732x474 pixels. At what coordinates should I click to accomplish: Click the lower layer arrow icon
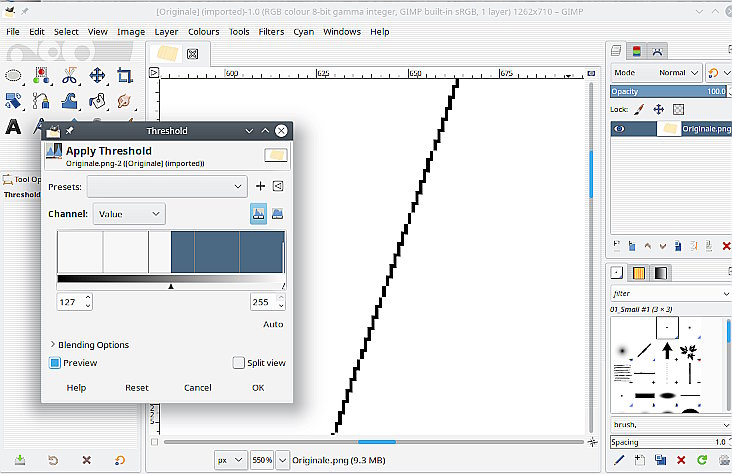(x=662, y=246)
